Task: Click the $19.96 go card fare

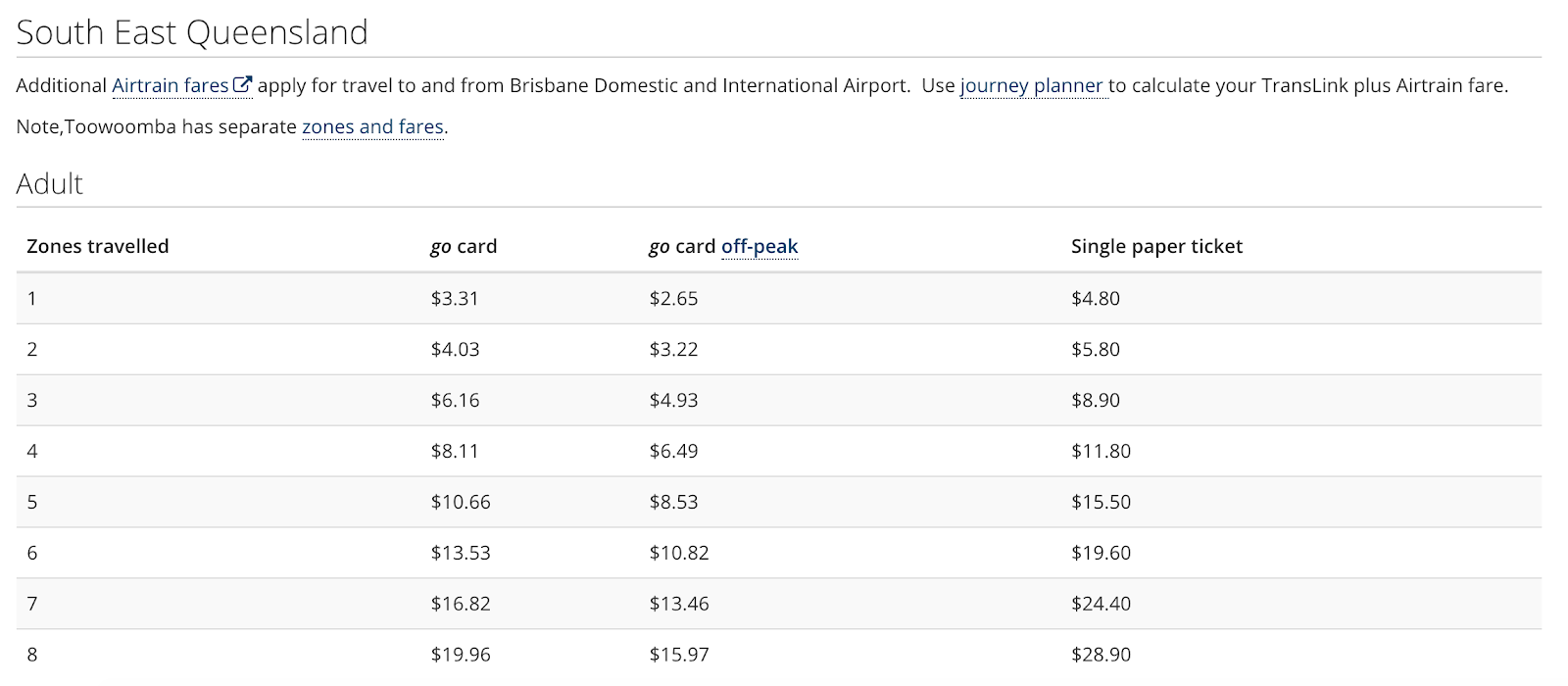Action: pyautogui.click(x=461, y=655)
